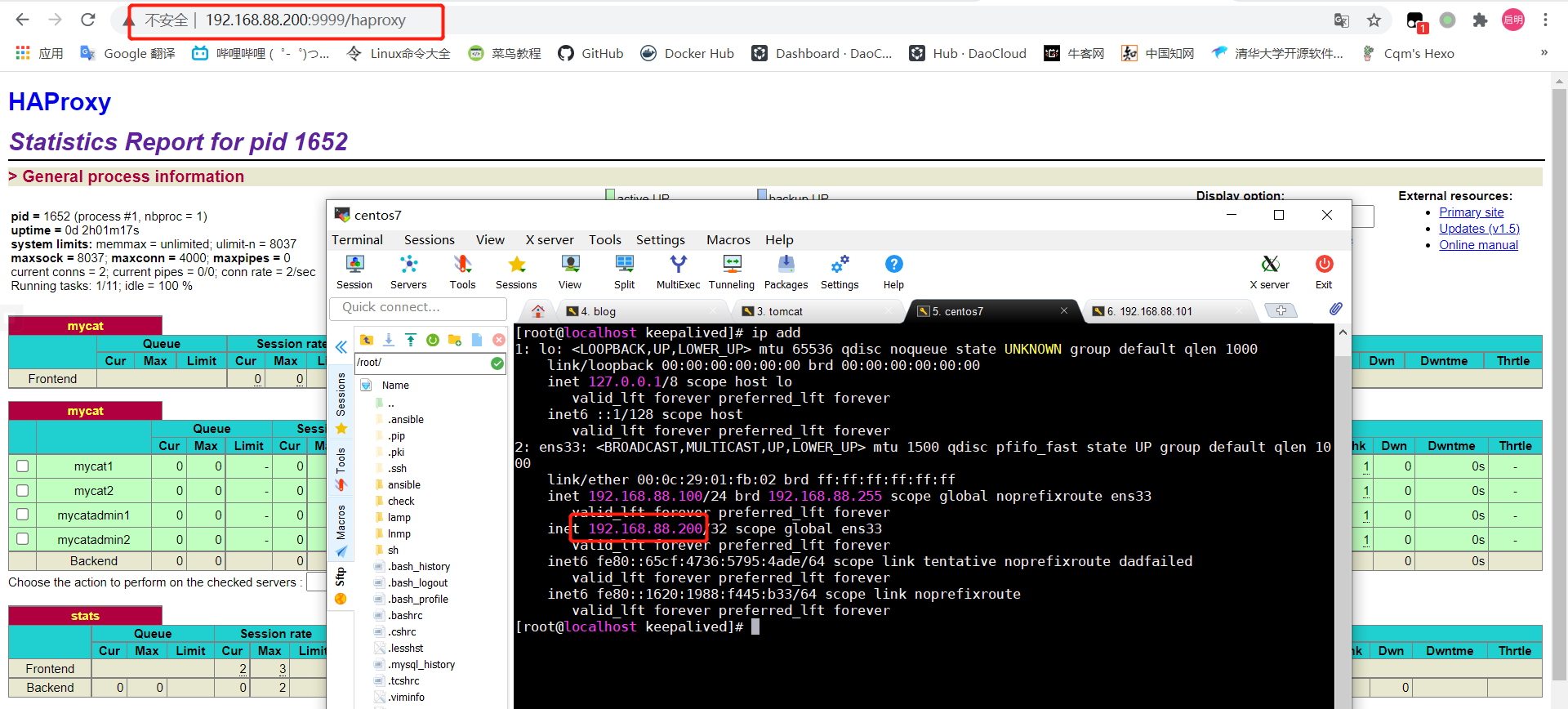1568x709 pixels.
Task: Reload the HAProxy page in Chrome
Action: coord(88,20)
